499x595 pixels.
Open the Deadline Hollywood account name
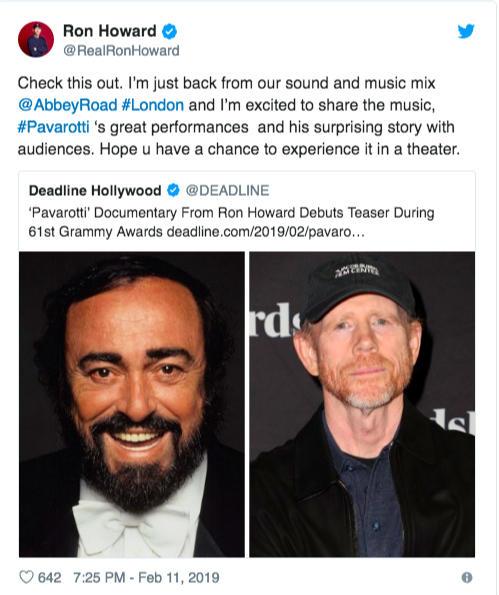click(95, 190)
